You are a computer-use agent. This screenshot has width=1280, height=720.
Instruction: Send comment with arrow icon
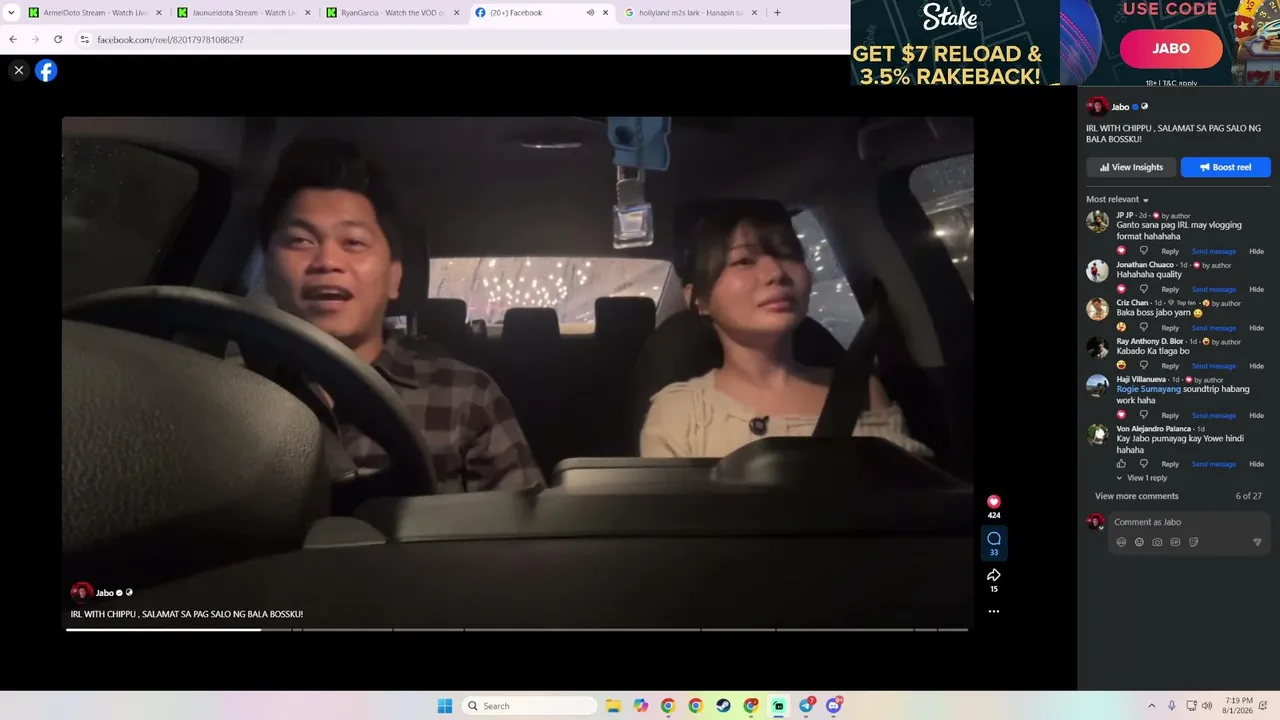coord(1257,542)
